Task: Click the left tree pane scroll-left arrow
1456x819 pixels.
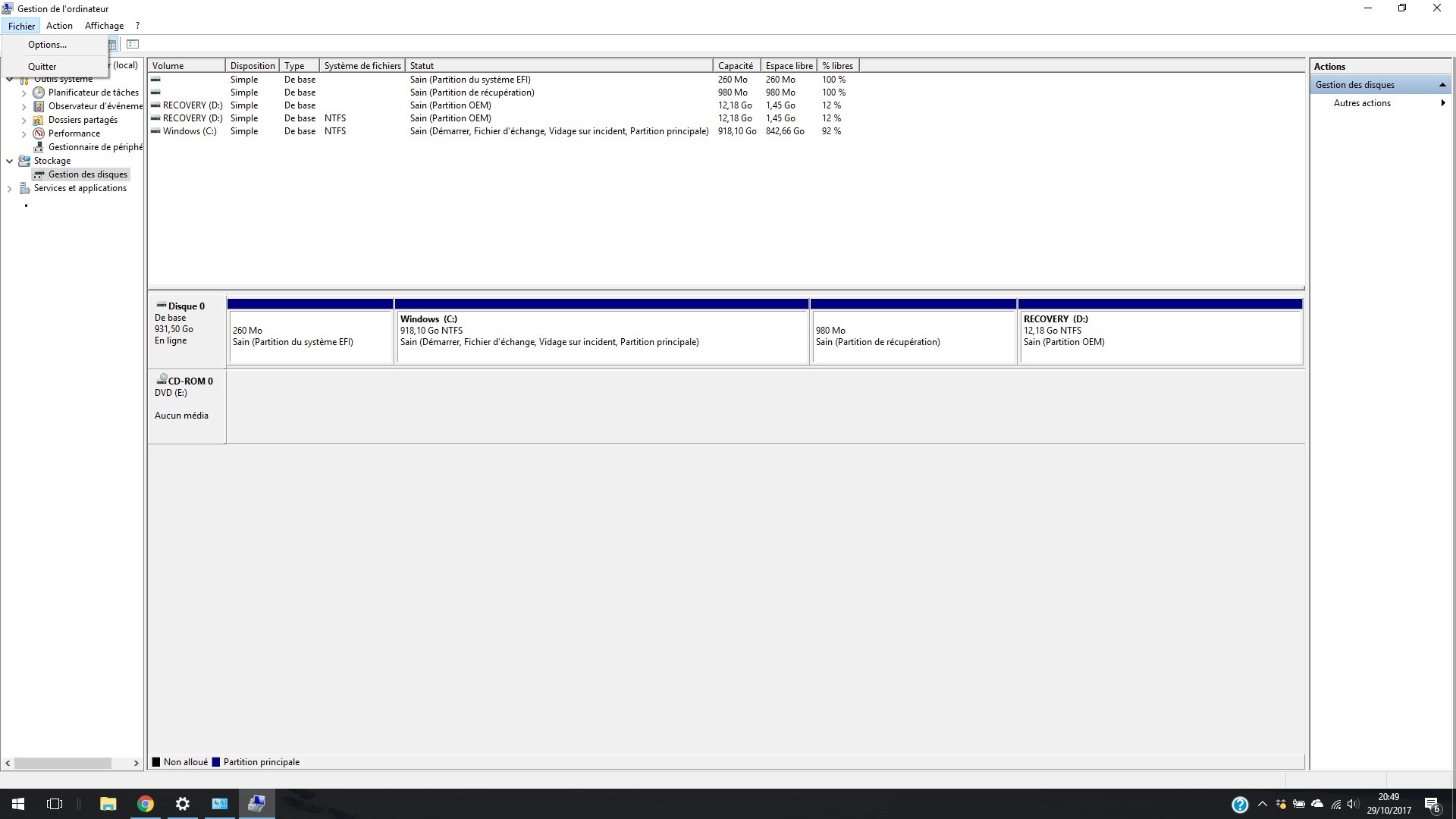Action: (8, 763)
